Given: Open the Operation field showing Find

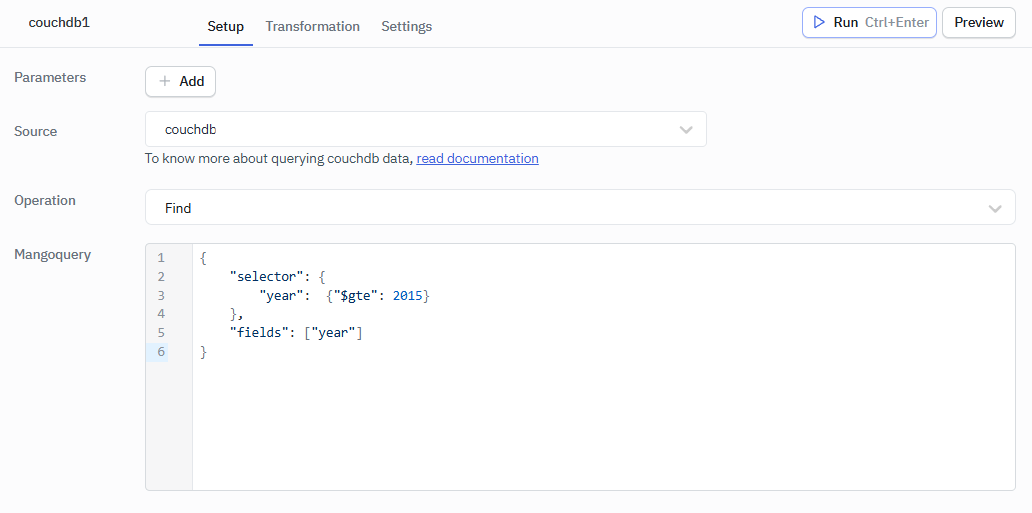Looking at the screenshot, I should [560, 208].
